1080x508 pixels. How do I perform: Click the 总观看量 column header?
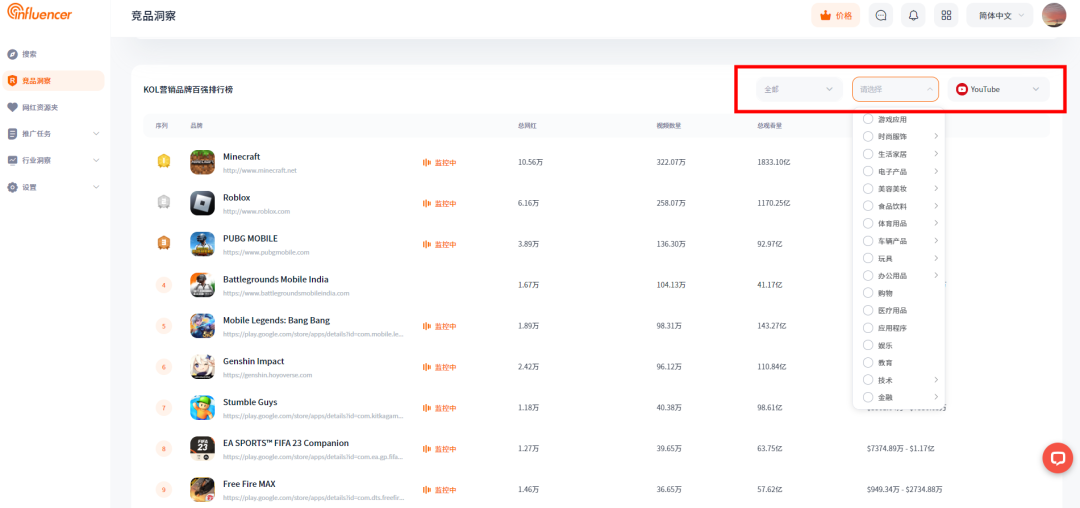coord(770,126)
